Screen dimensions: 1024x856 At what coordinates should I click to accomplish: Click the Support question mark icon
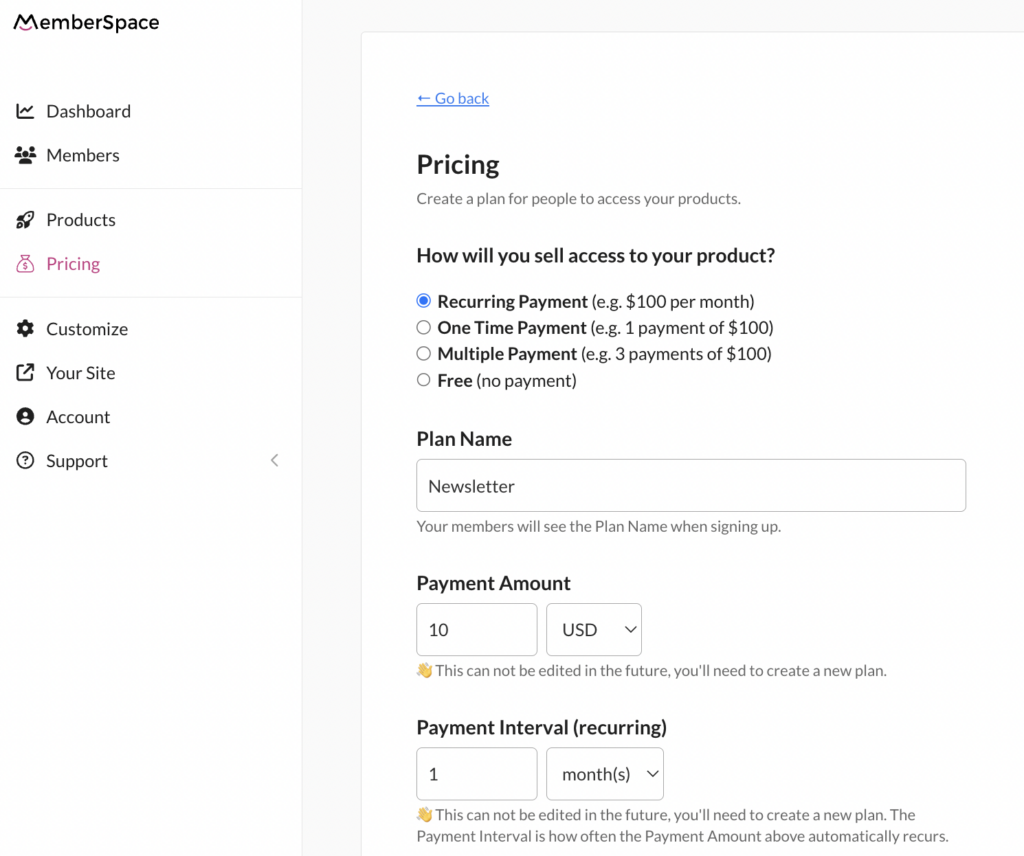click(26, 460)
